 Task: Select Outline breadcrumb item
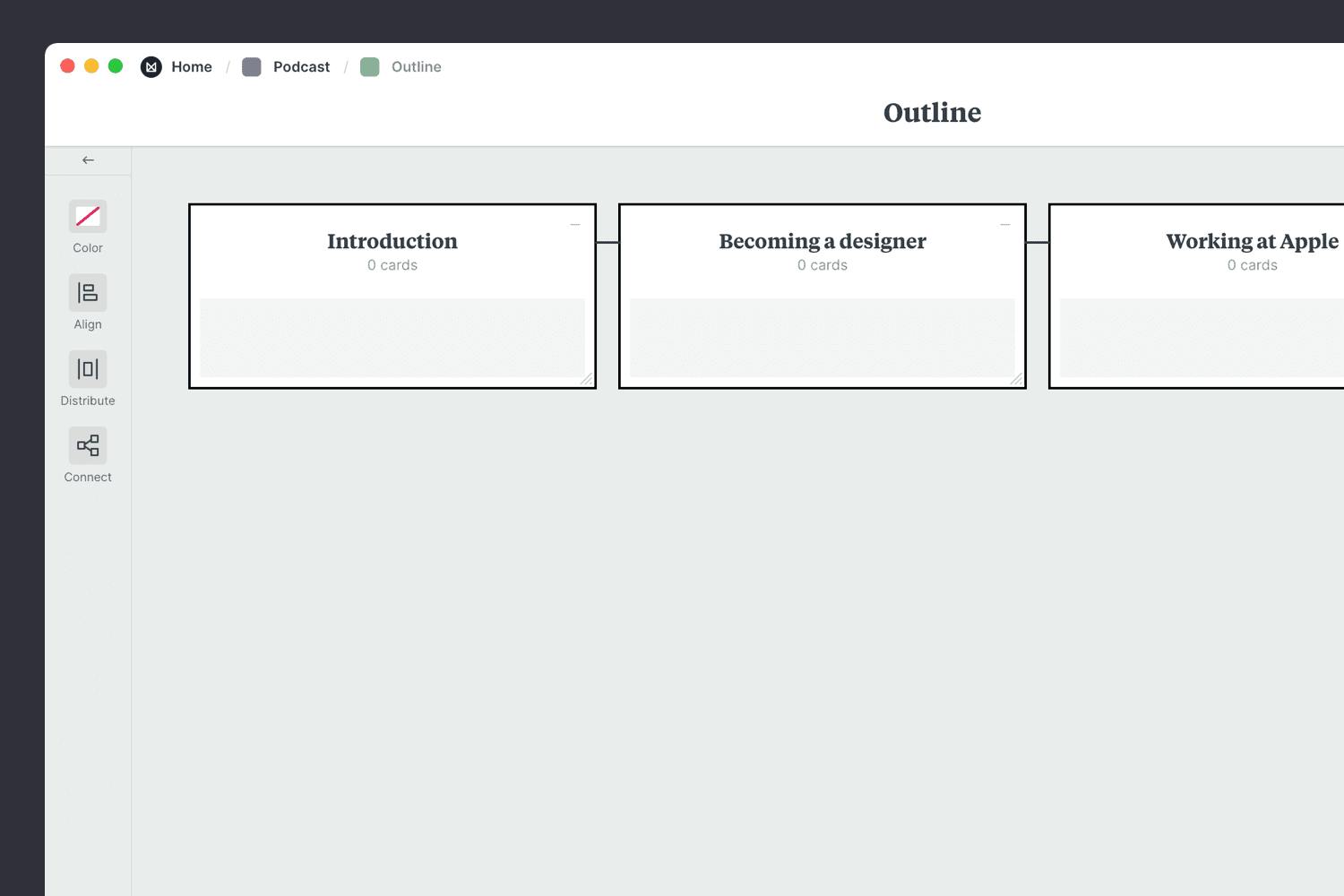tap(416, 67)
